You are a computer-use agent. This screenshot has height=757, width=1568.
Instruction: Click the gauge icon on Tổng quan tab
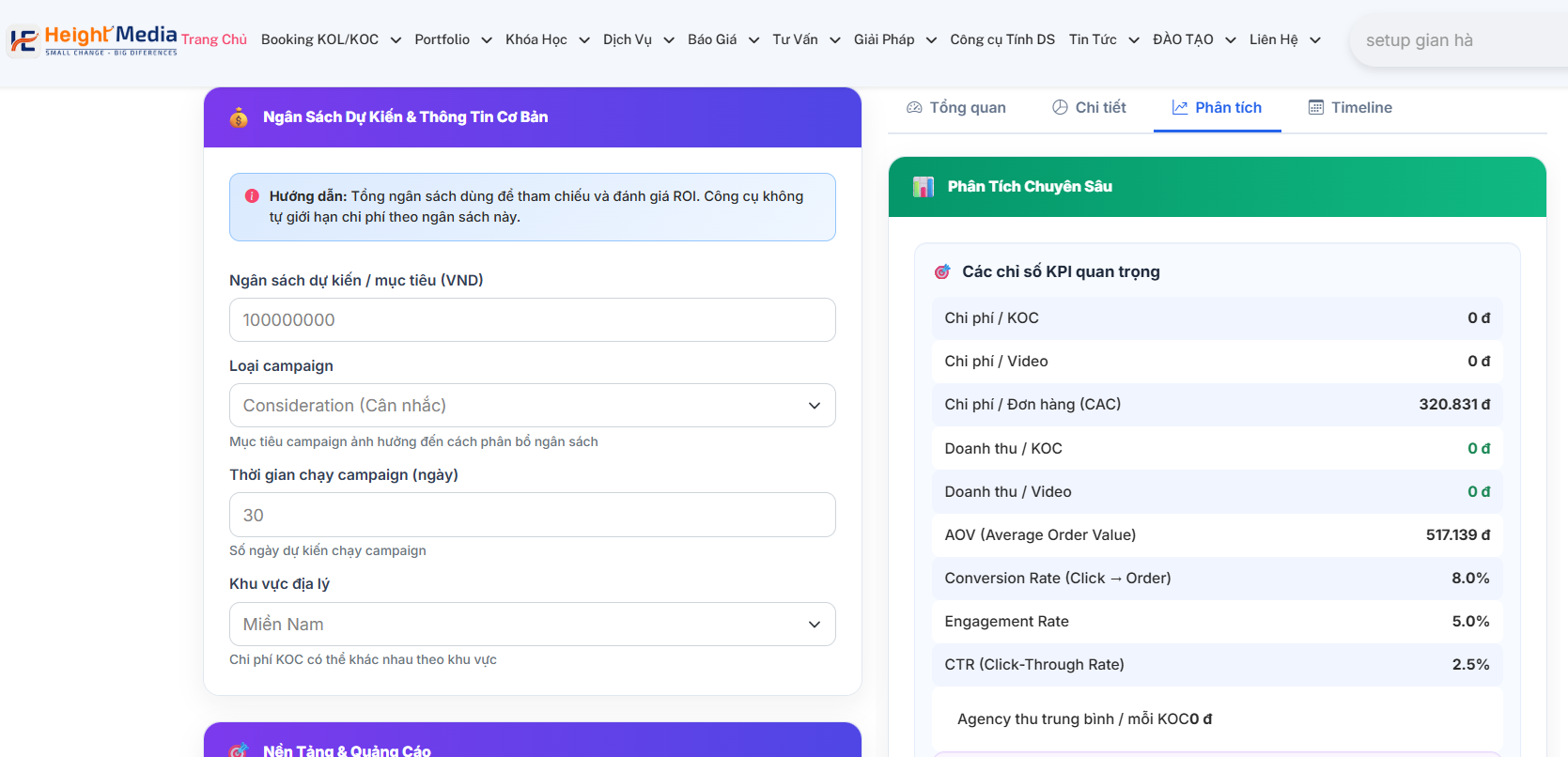coord(914,108)
